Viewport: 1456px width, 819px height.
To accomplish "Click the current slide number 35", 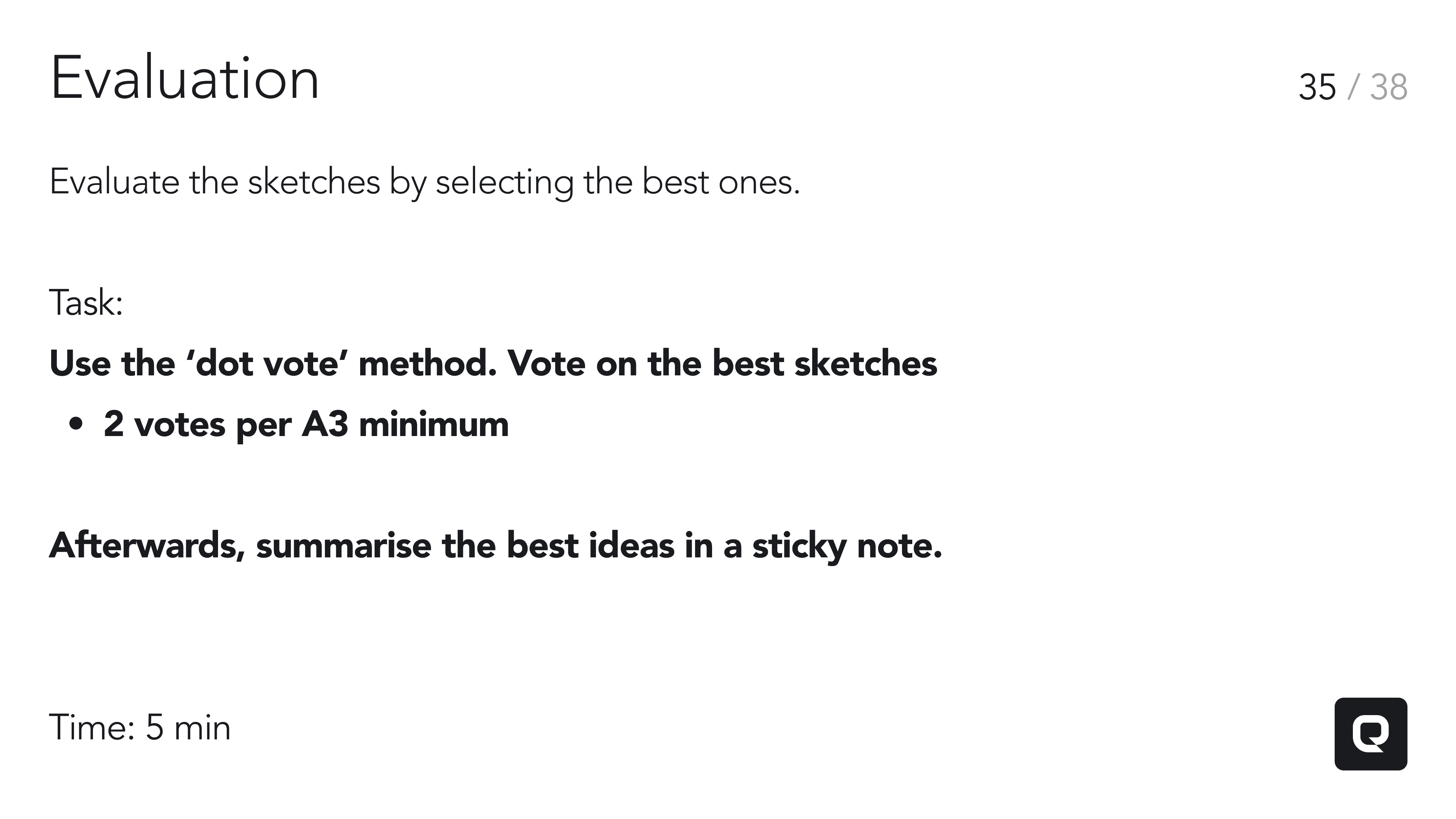I will pyautogui.click(x=1318, y=88).
